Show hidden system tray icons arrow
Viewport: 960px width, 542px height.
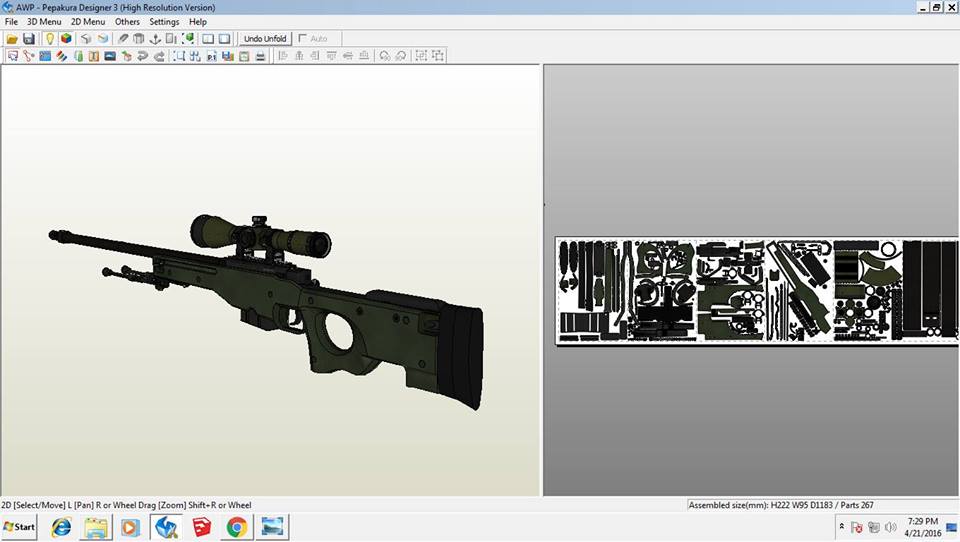click(842, 526)
